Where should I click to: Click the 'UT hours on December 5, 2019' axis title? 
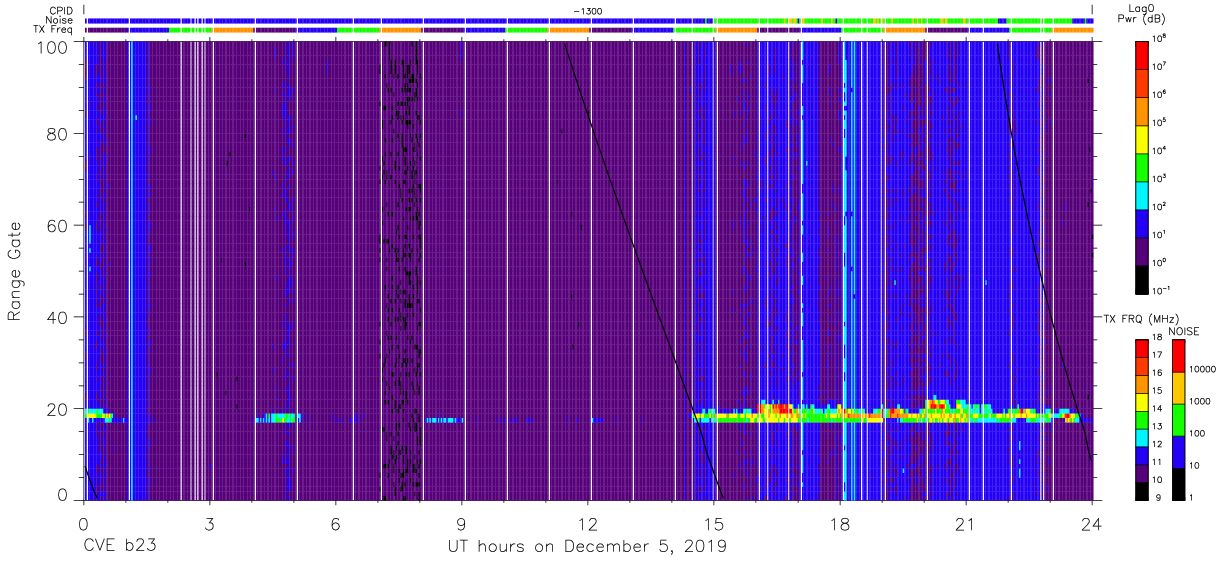coord(586,547)
